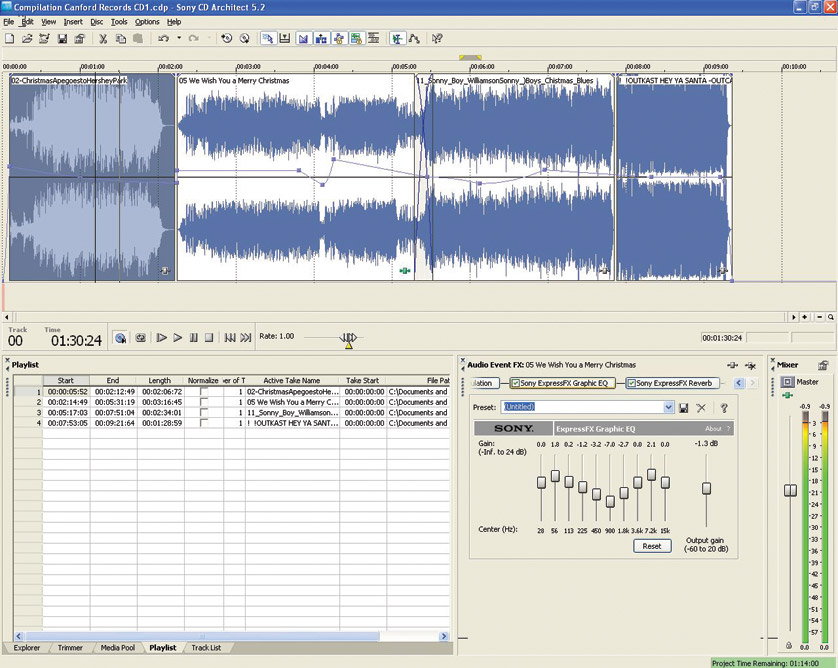This screenshot has height=668, width=838.
Task: Click the 00:05:00 mark on the time ruler
Action: click(404, 67)
